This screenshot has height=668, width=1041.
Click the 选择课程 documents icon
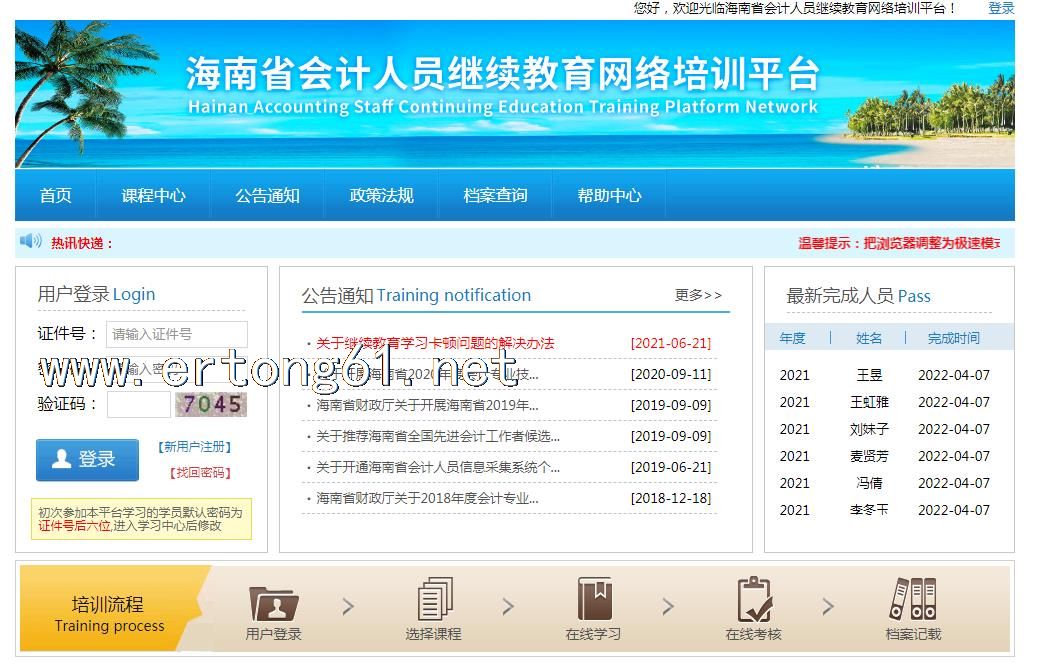[434, 600]
